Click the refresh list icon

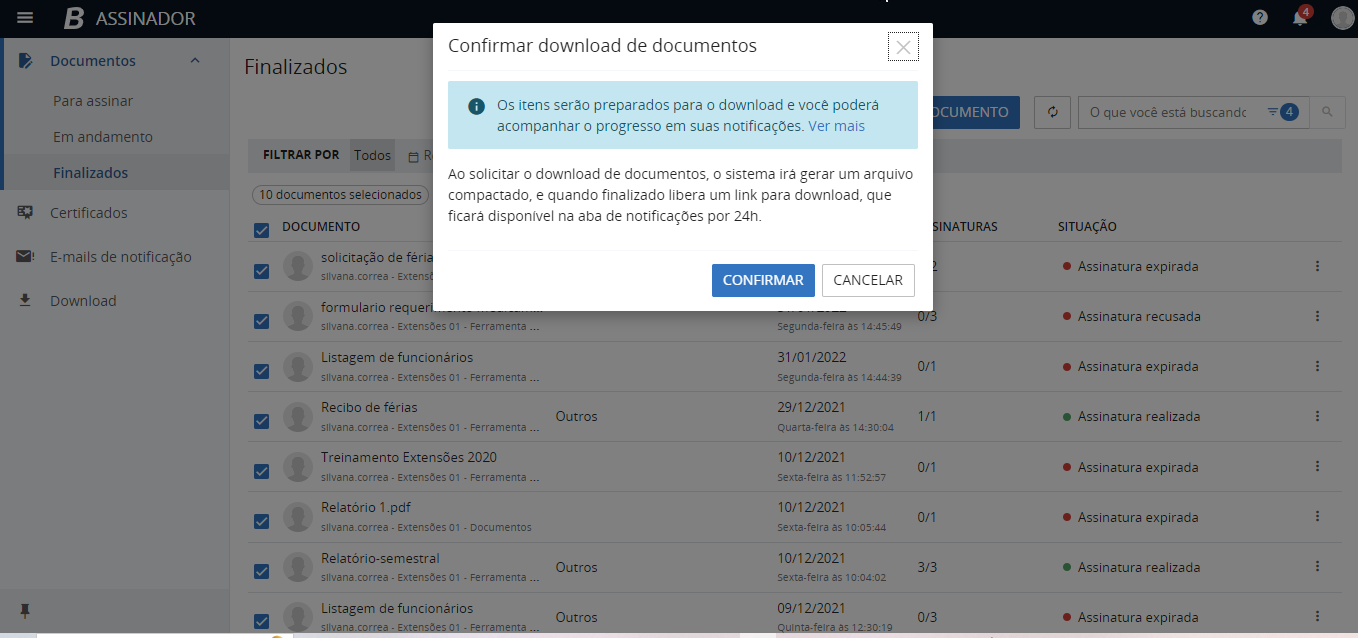click(1052, 112)
